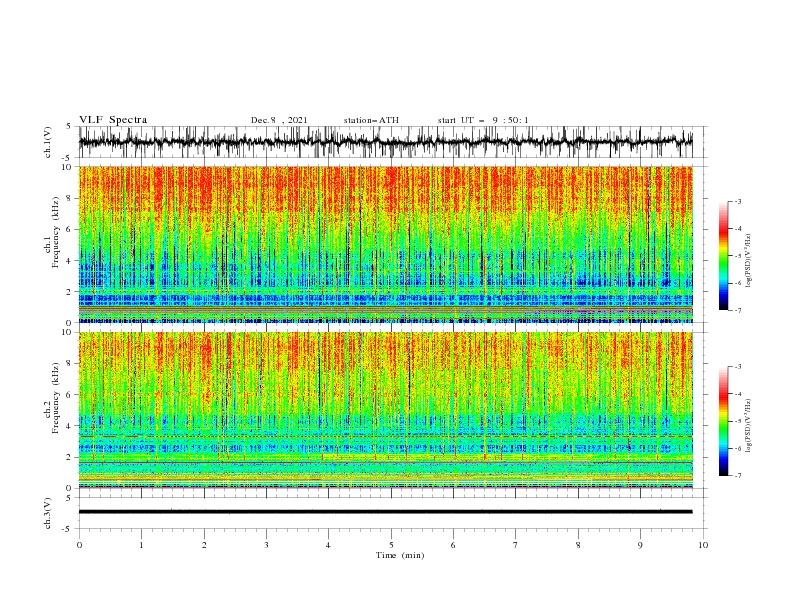Click the '-3' value on ch.1 colorbar
This screenshot has width=792, height=612.
coord(737,201)
